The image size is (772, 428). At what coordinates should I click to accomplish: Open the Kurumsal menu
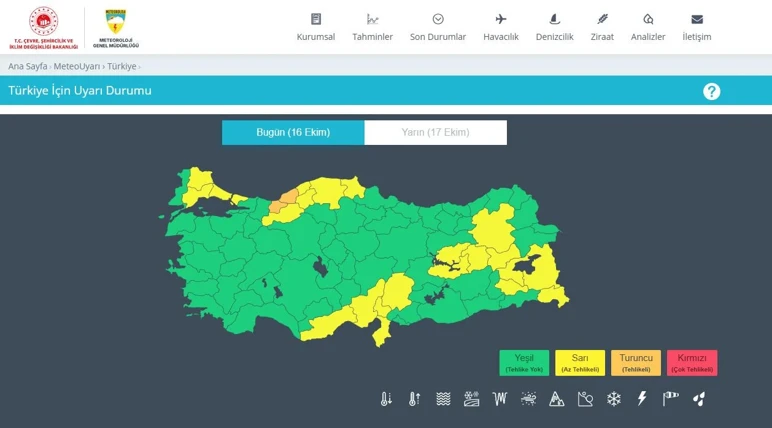[316, 28]
